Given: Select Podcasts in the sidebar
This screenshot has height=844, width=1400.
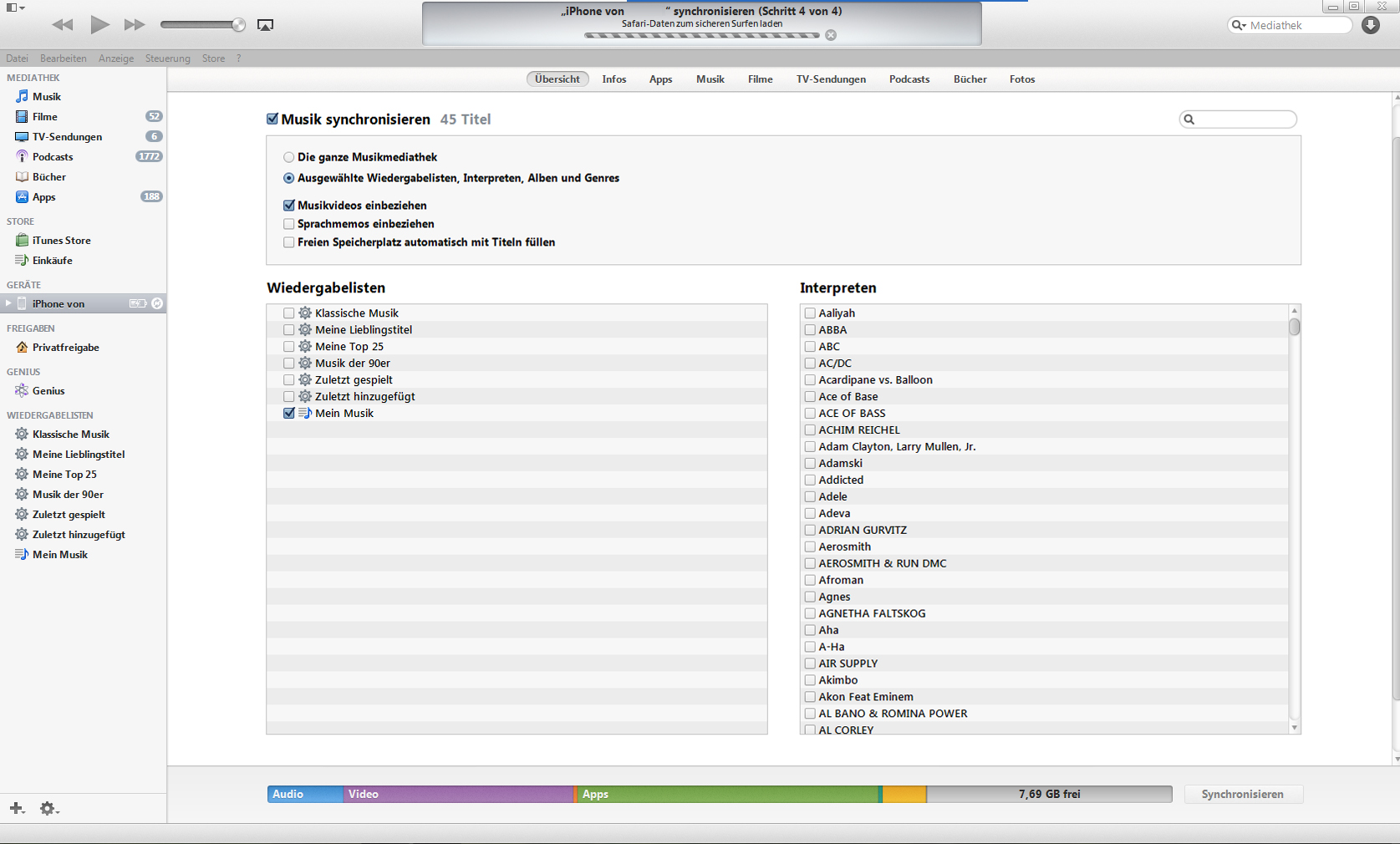Looking at the screenshot, I should coord(83,157).
